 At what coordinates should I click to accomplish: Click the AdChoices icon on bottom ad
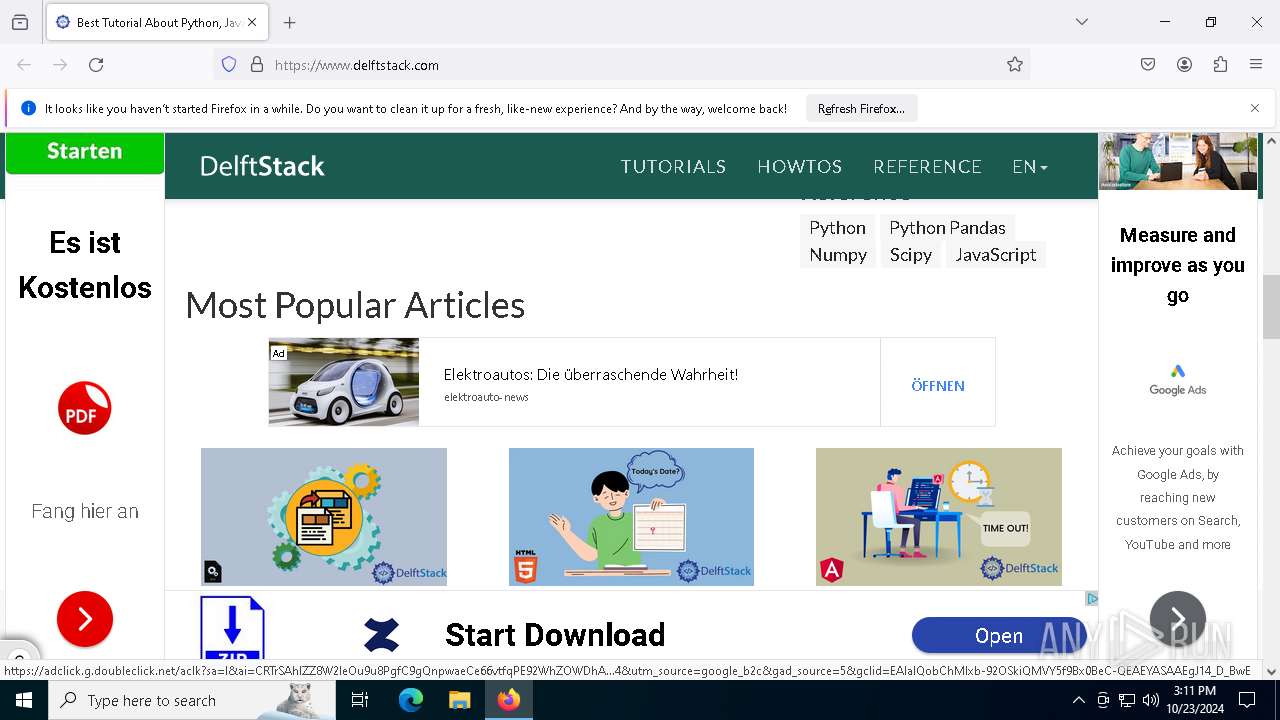coord(1091,598)
